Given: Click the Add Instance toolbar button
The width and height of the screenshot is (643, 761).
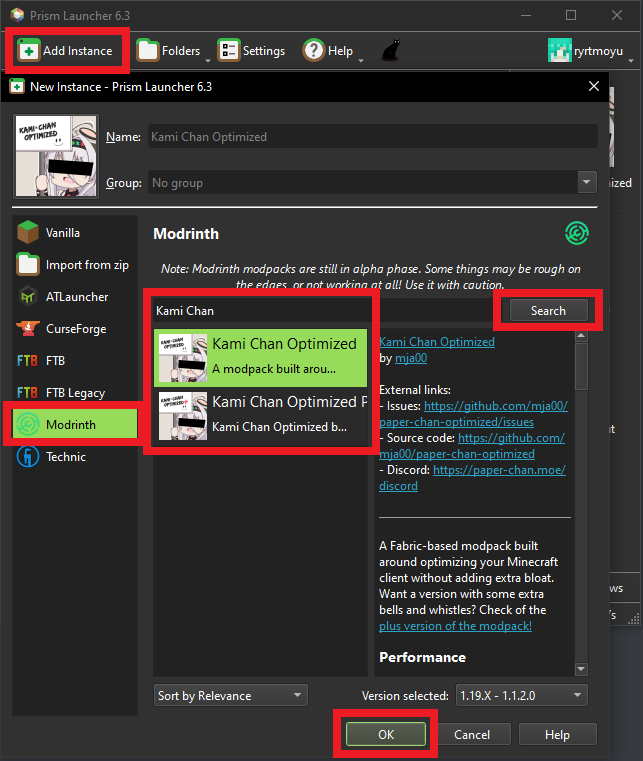Looking at the screenshot, I should click(66, 50).
